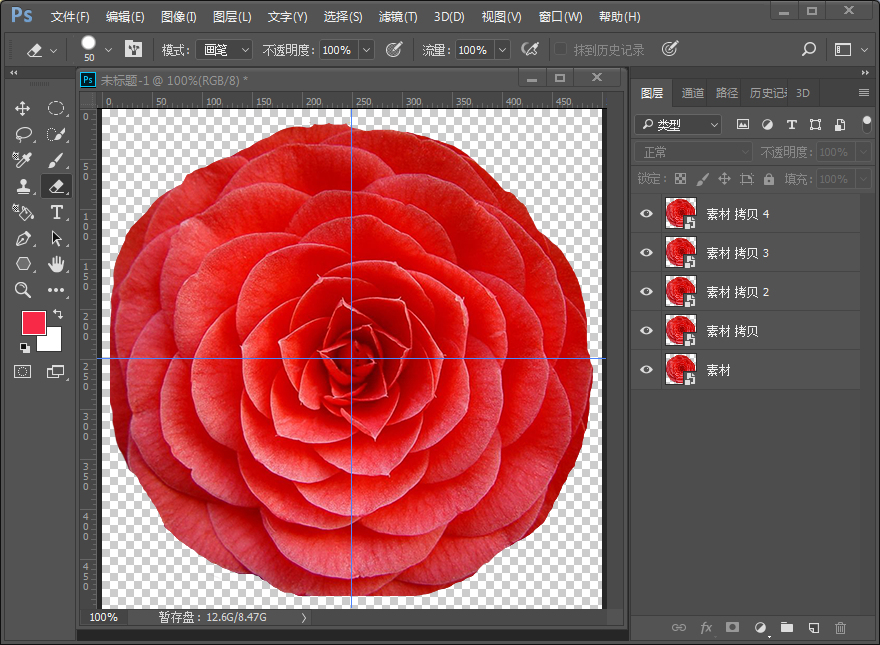Click the Add layer mask button
The height and width of the screenshot is (645, 880).
point(733,628)
